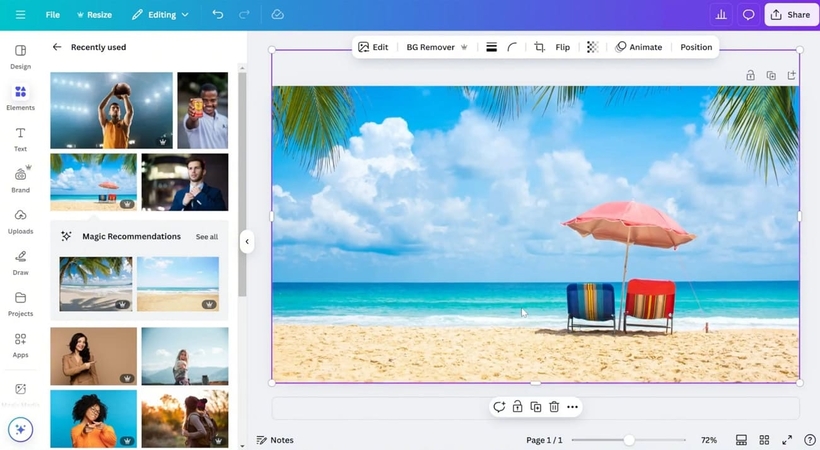
Task: Open the comments speech bubble icon
Action: coord(748,15)
